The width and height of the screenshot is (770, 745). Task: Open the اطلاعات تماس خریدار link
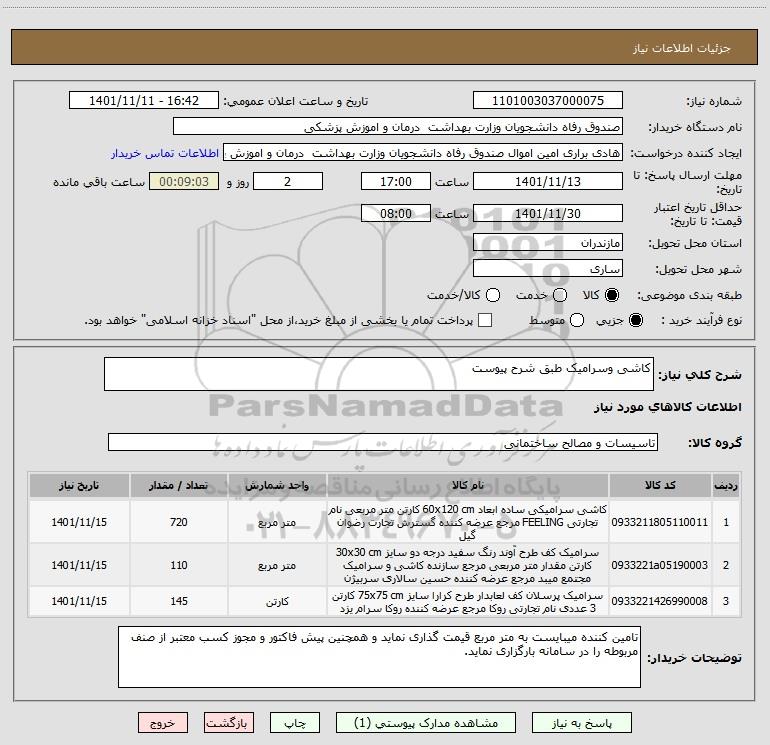[165, 153]
